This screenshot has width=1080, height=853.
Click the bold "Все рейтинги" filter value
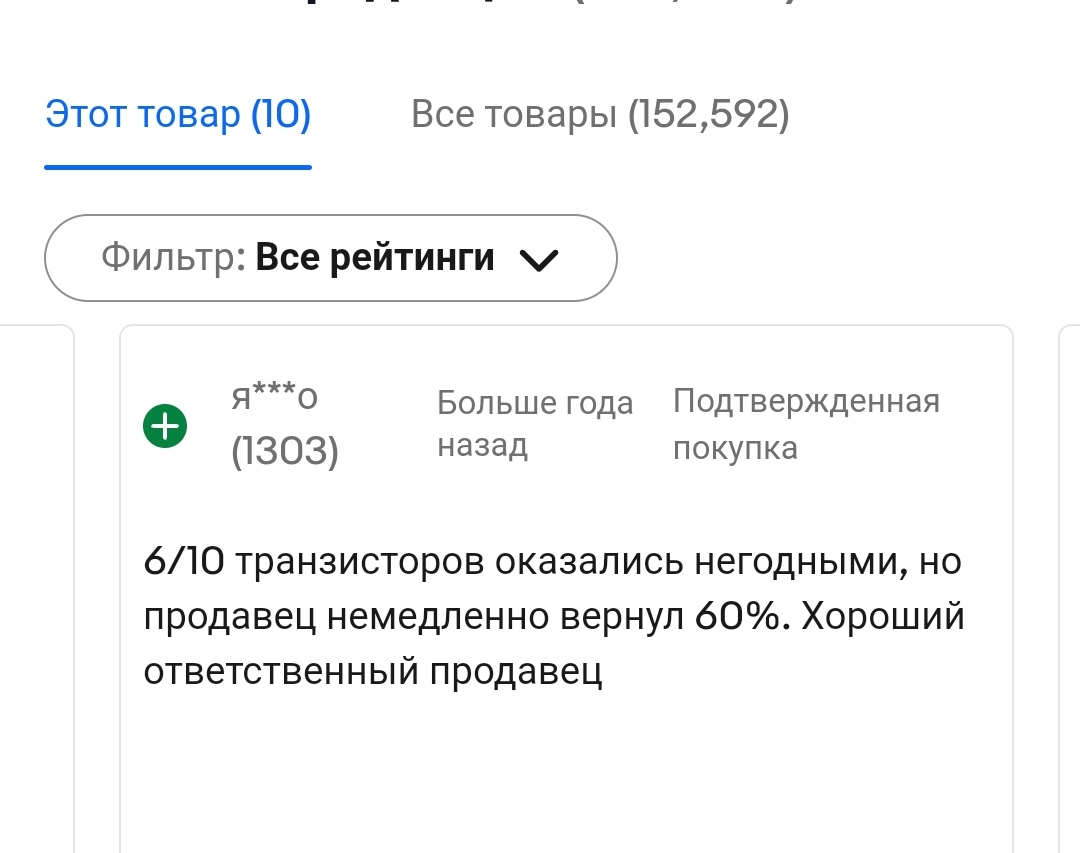pyautogui.click(x=375, y=258)
